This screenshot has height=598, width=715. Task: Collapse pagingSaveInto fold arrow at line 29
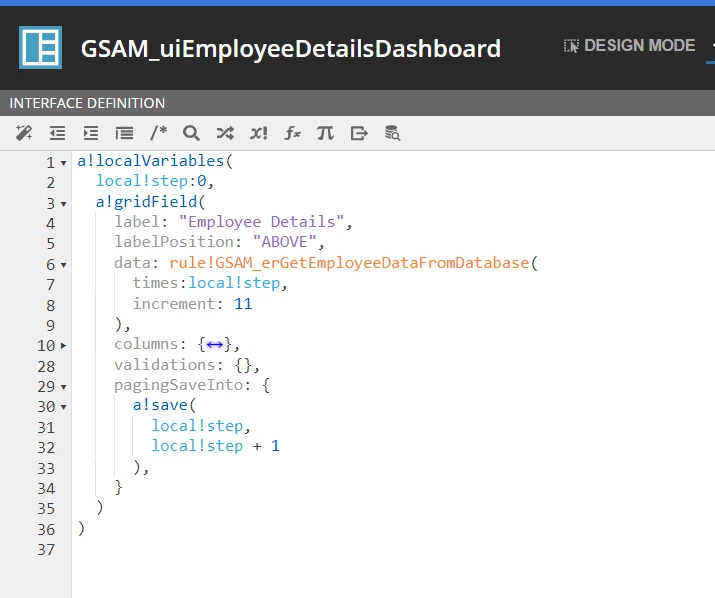(63, 387)
